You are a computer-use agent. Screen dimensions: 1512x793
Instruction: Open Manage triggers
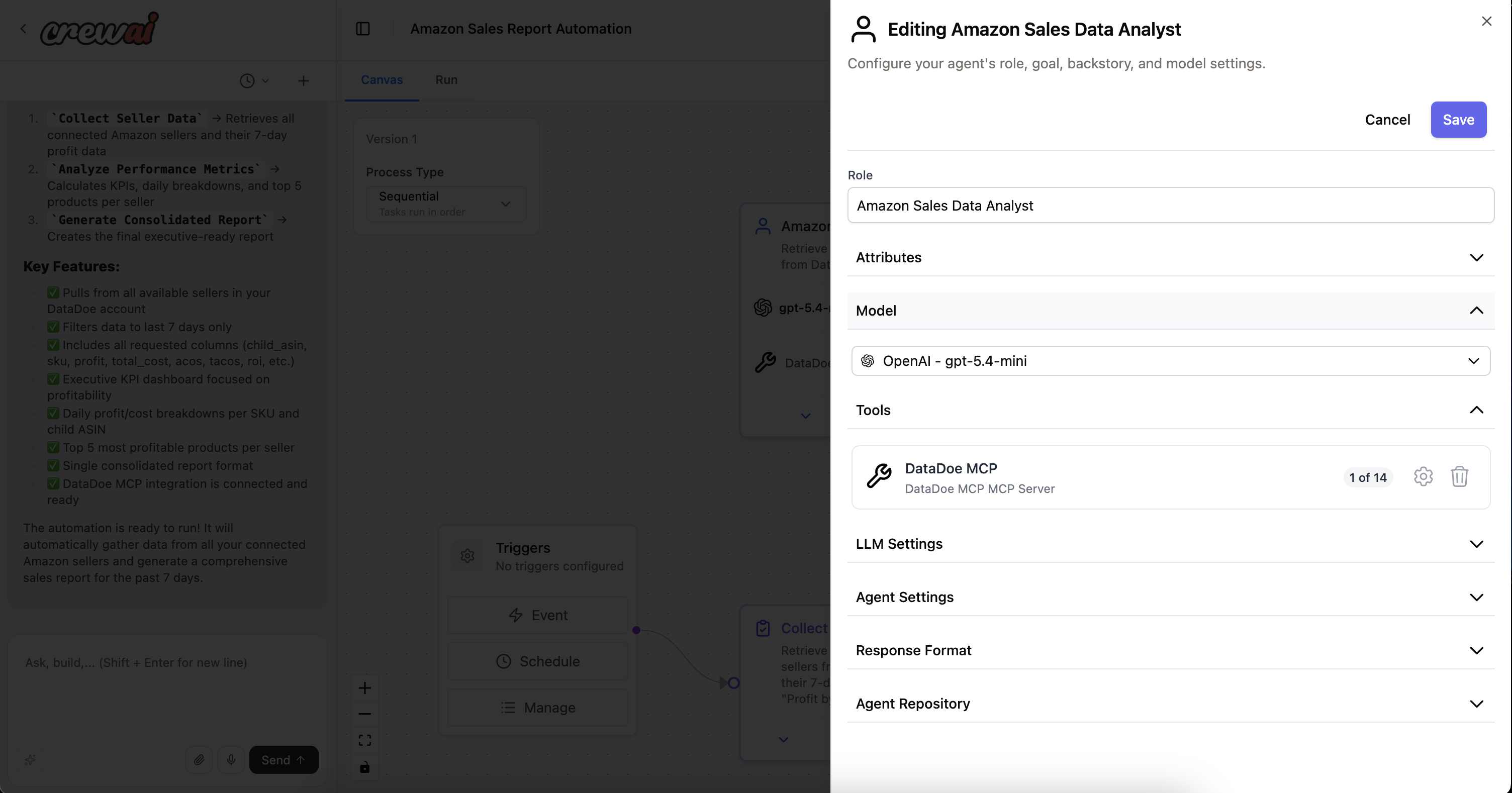(x=538, y=708)
